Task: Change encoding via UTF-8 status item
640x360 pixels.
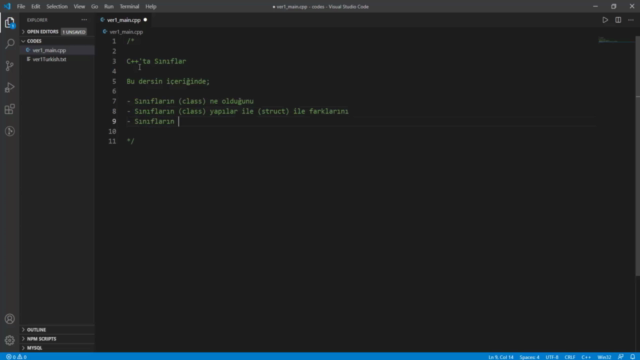Action: [552, 357]
